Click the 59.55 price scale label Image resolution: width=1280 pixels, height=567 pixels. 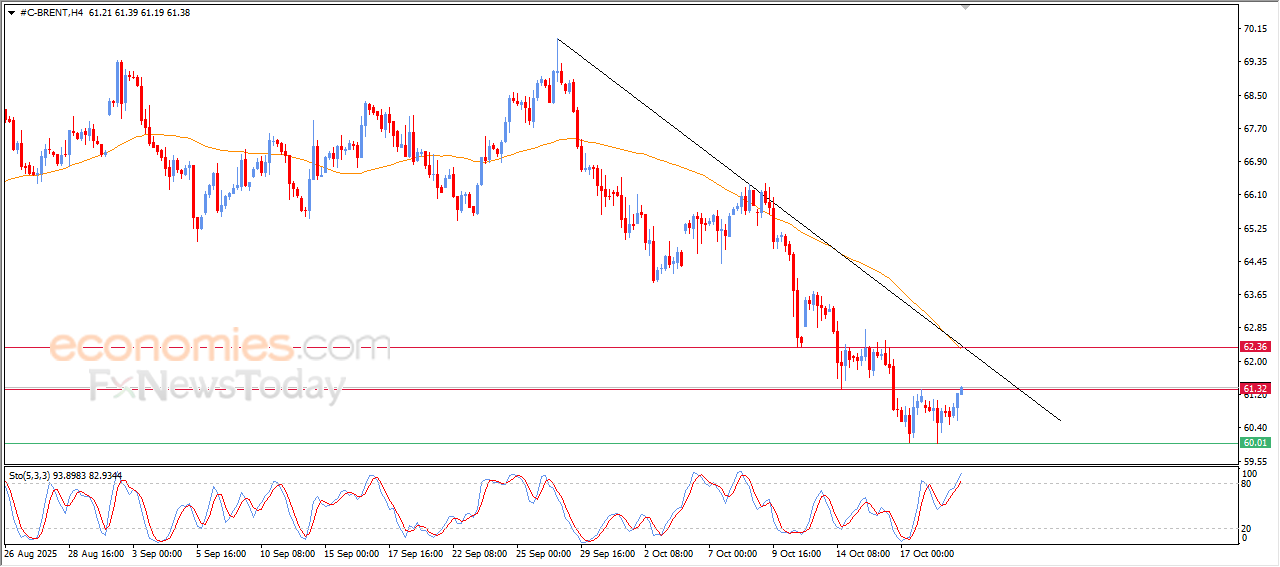click(1254, 461)
